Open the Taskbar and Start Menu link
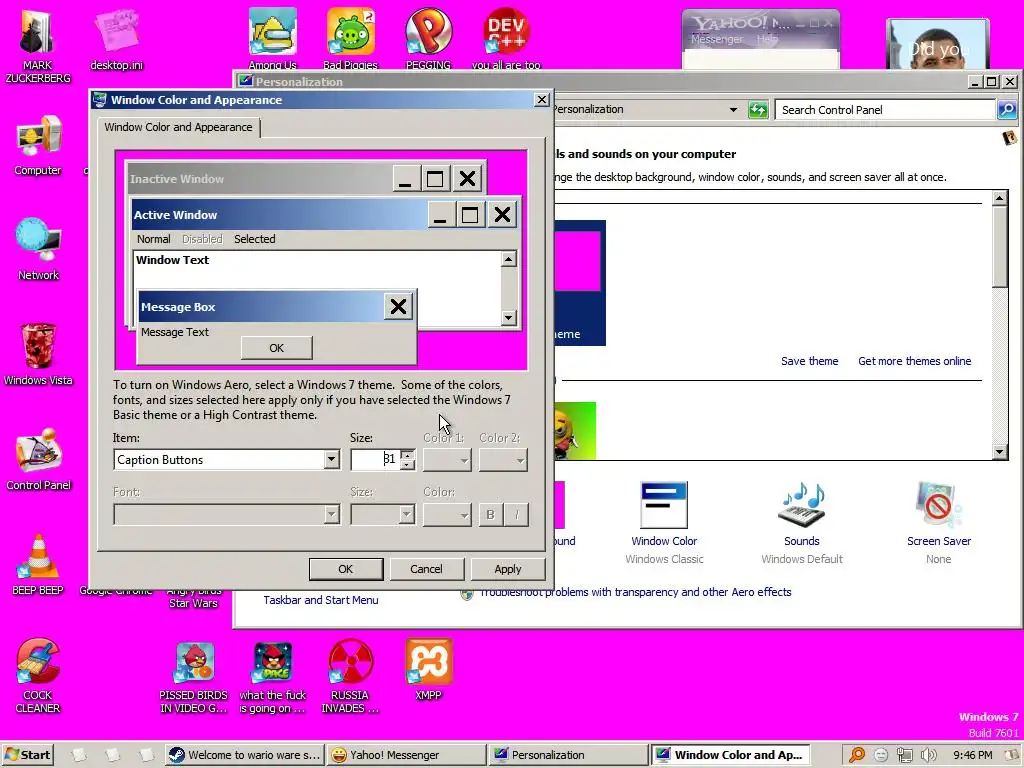The height and width of the screenshot is (768, 1024). click(321, 600)
